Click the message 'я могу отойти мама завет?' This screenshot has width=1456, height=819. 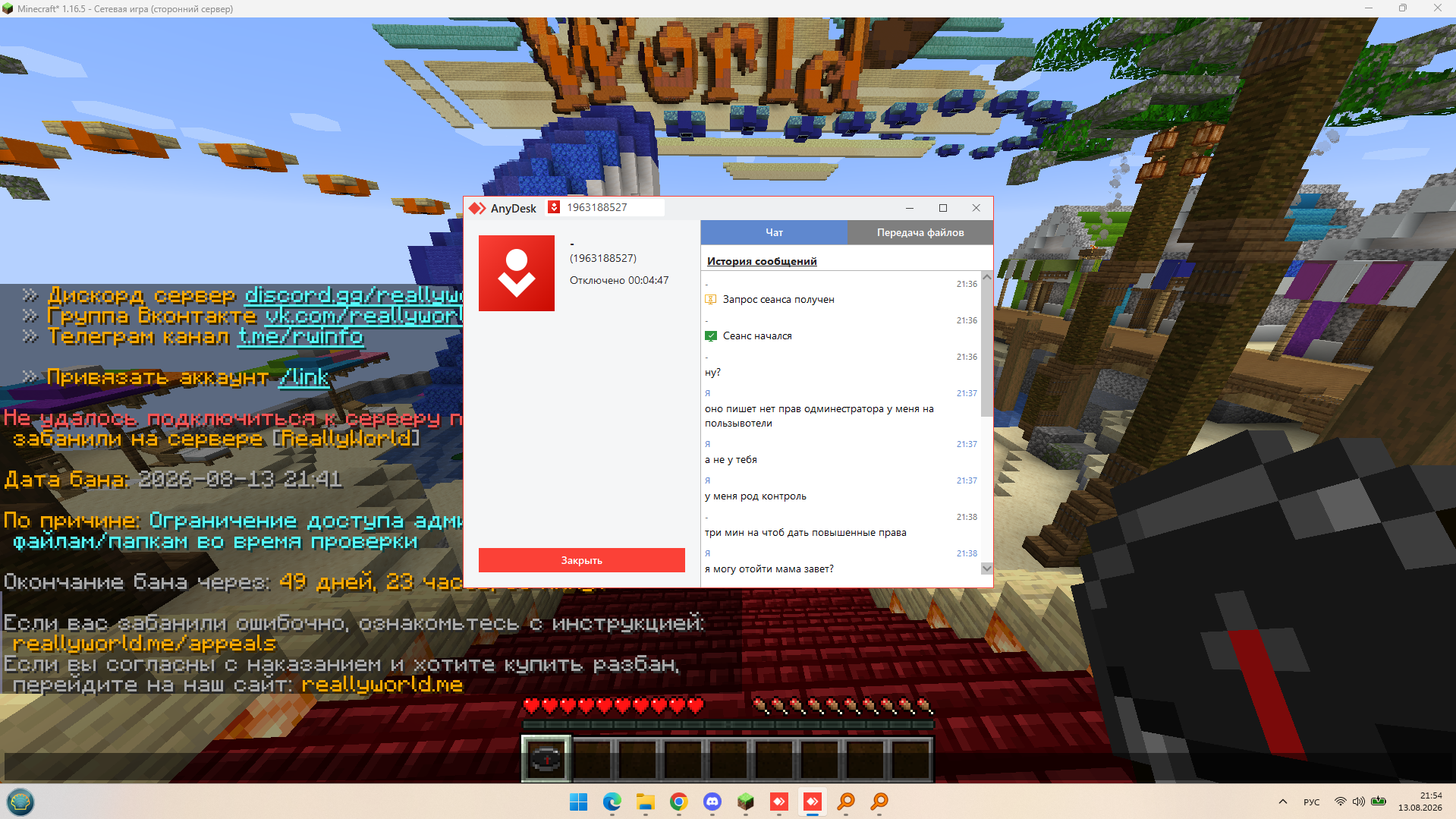point(769,569)
